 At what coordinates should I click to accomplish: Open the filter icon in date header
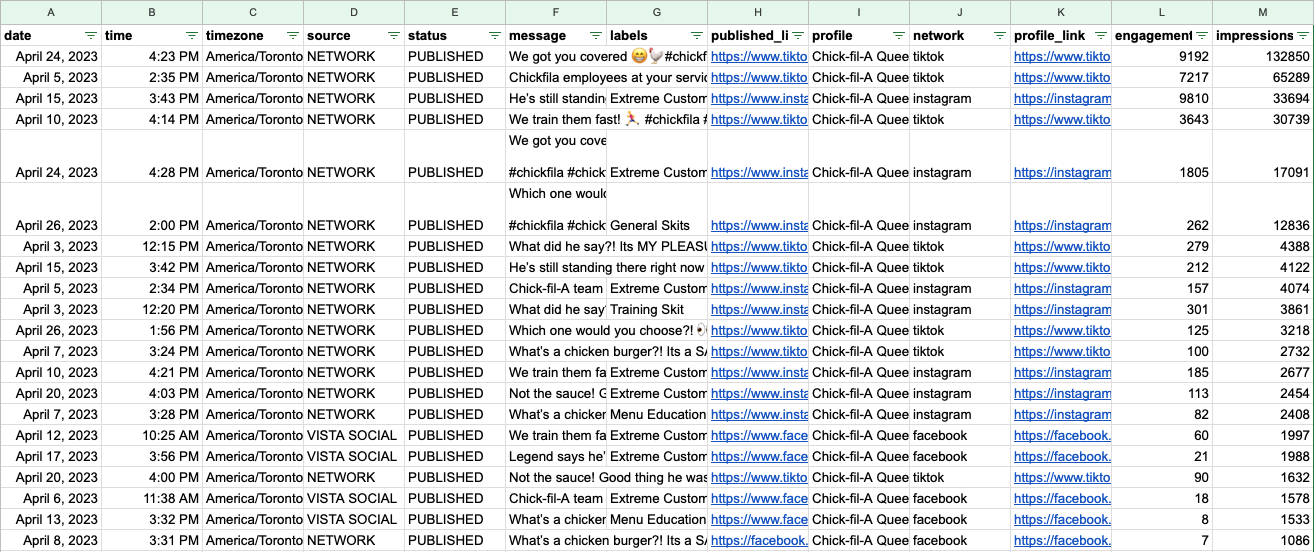[91, 35]
